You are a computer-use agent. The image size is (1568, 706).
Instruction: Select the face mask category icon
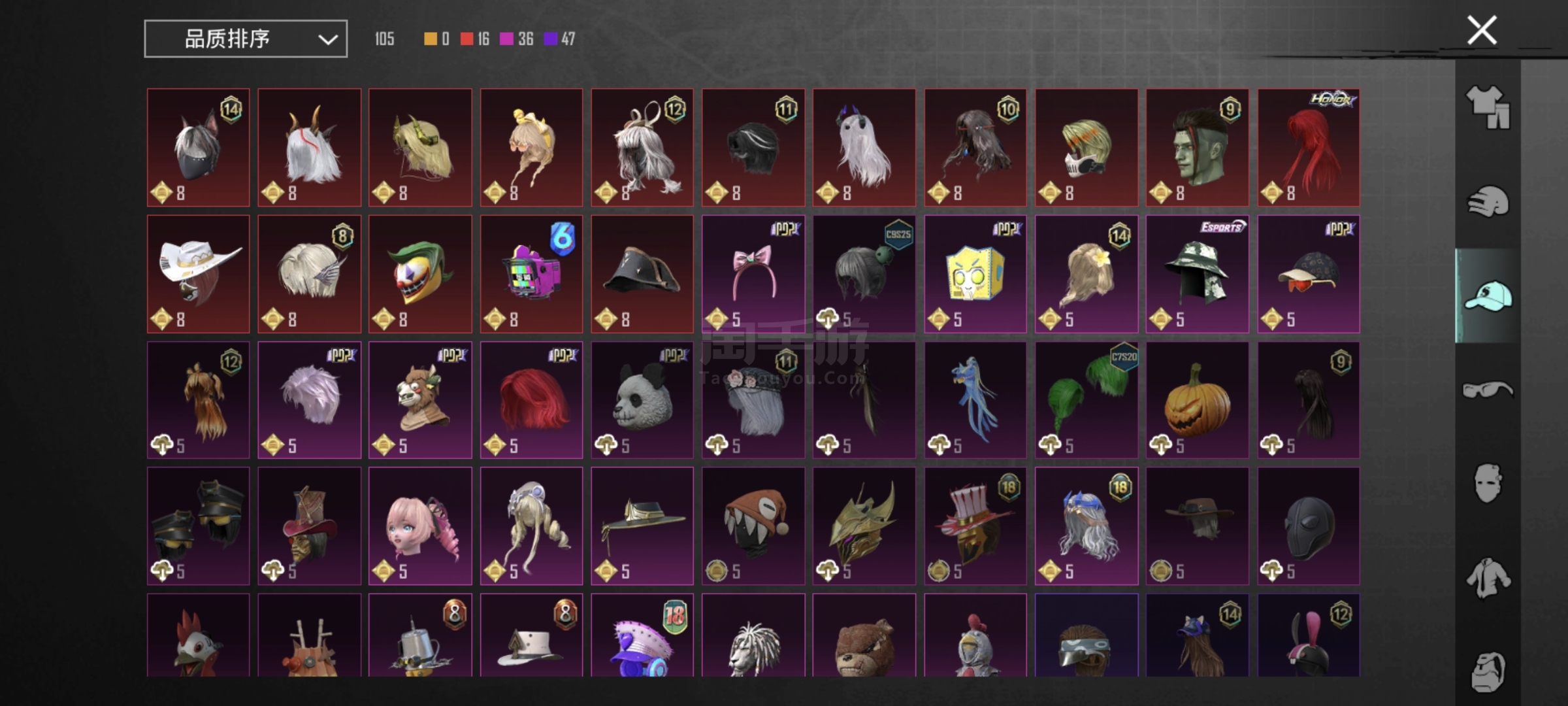(x=1488, y=484)
